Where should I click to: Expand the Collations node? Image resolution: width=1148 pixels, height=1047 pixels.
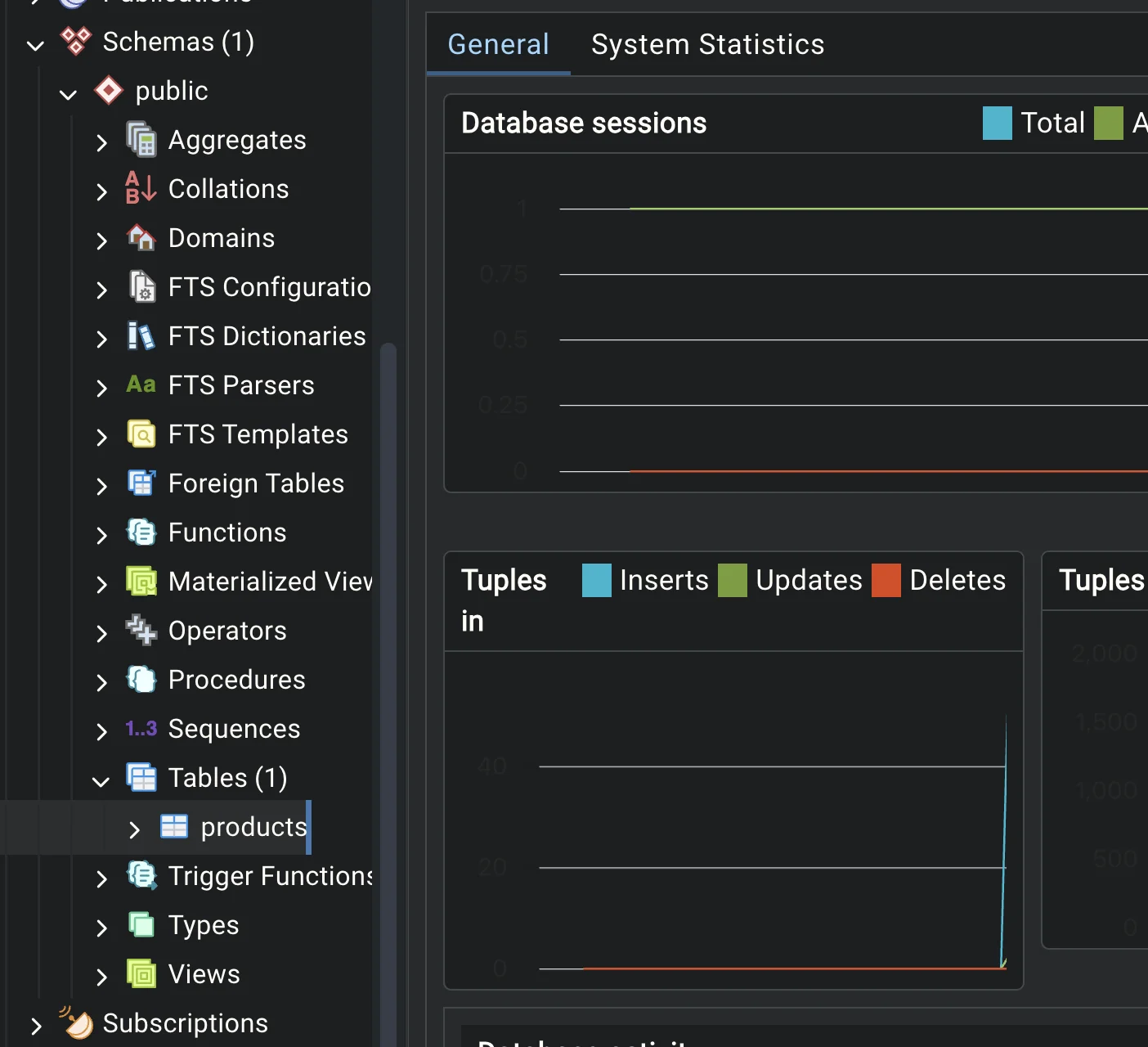[101, 191]
